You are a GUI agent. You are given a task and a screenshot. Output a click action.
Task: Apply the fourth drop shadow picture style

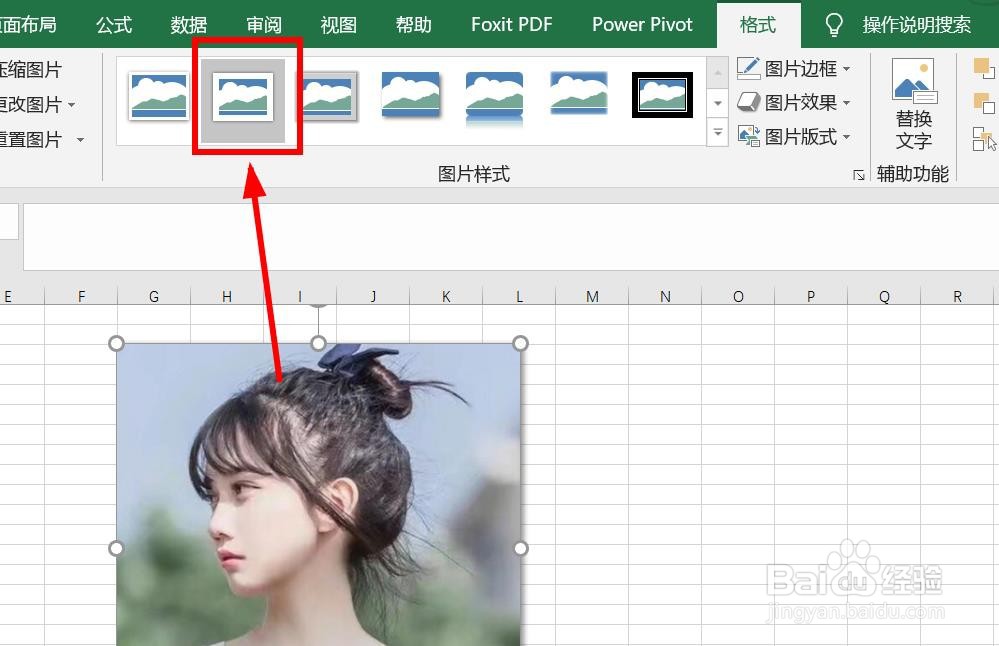point(411,94)
